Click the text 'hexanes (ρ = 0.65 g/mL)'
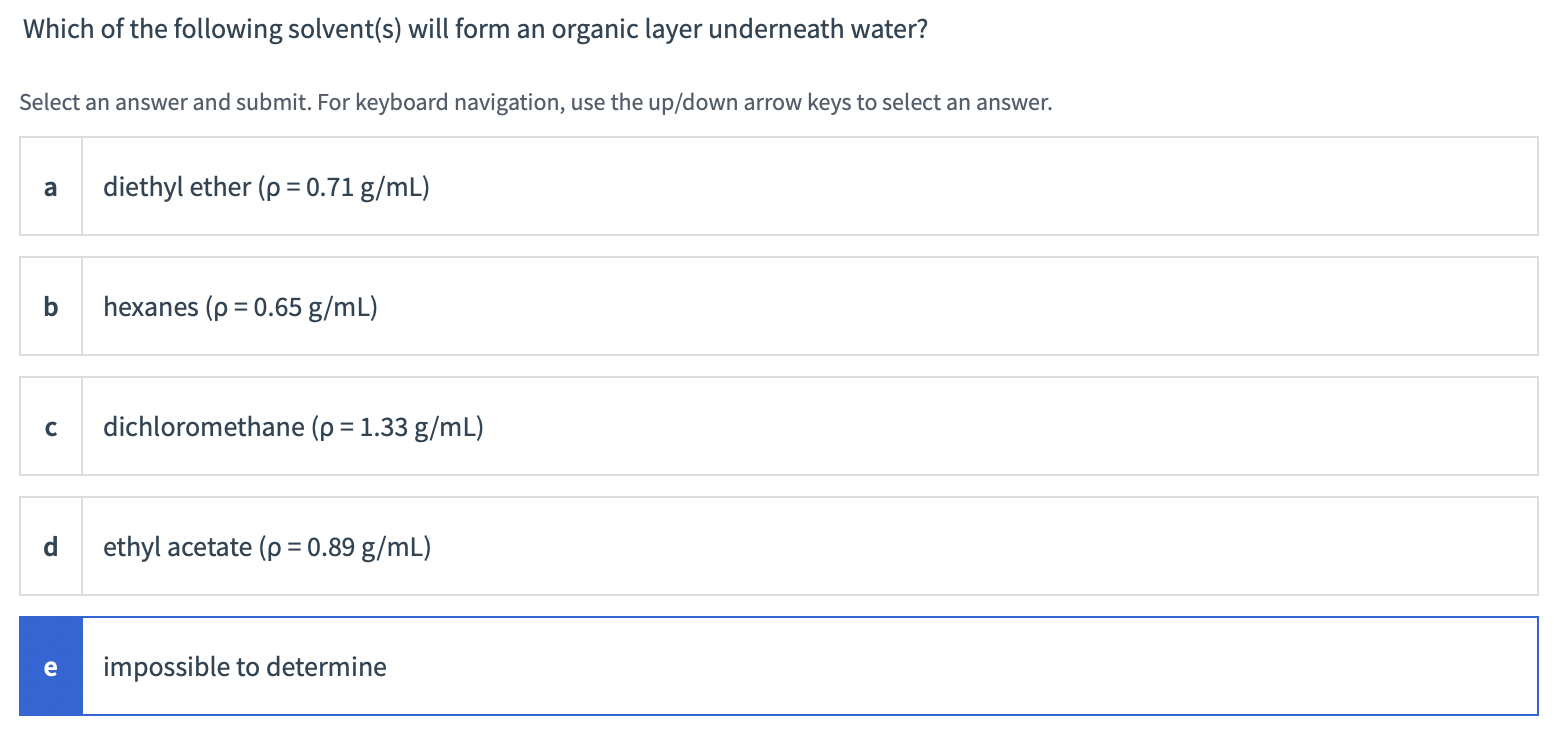Viewport: 1554px width, 730px height. [240, 306]
